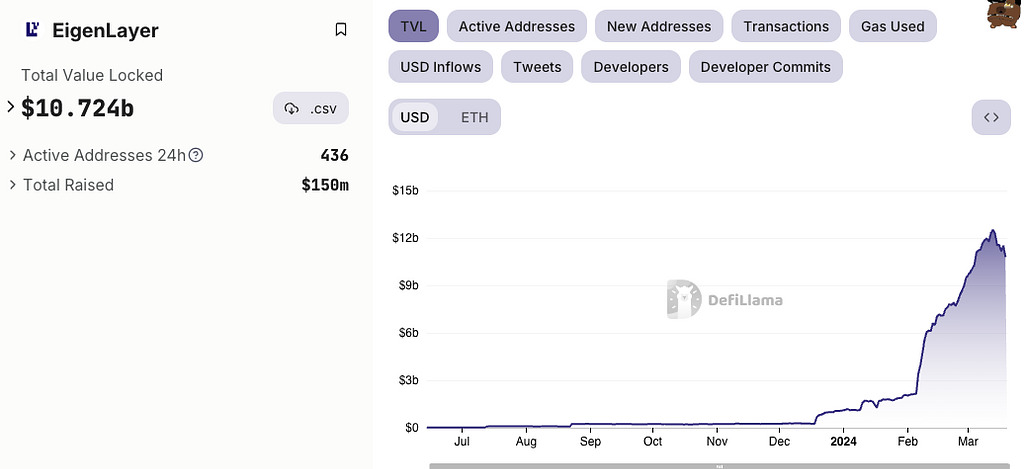
Task: Click the Total Value Locked heading
Action: point(92,75)
